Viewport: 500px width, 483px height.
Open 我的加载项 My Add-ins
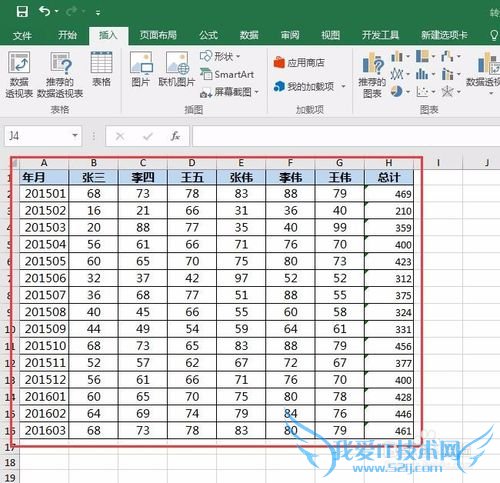[304, 87]
